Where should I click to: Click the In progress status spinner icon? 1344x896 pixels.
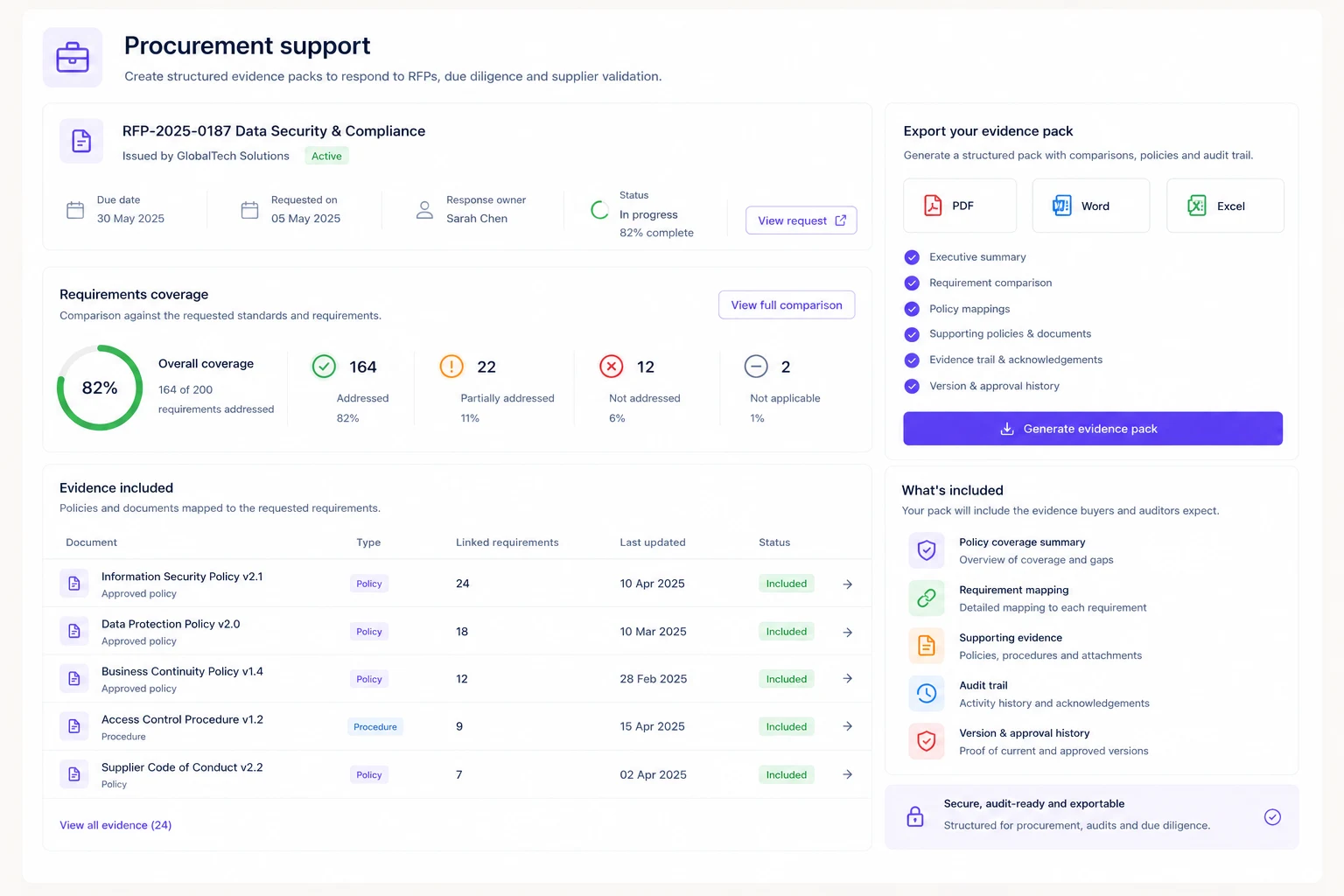coord(599,210)
